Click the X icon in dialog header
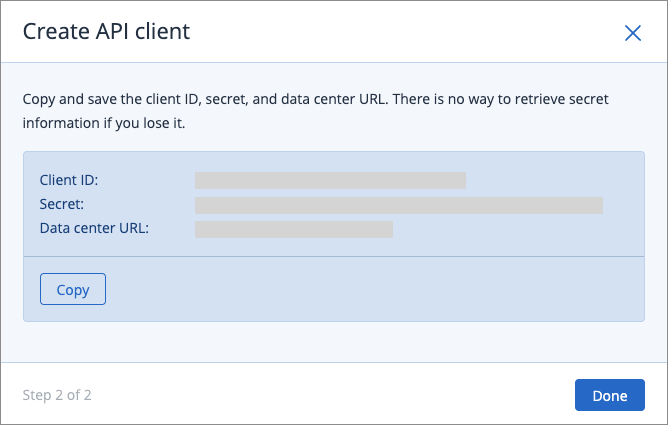Image resolution: width=668 pixels, height=425 pixels. pos(633,33)
